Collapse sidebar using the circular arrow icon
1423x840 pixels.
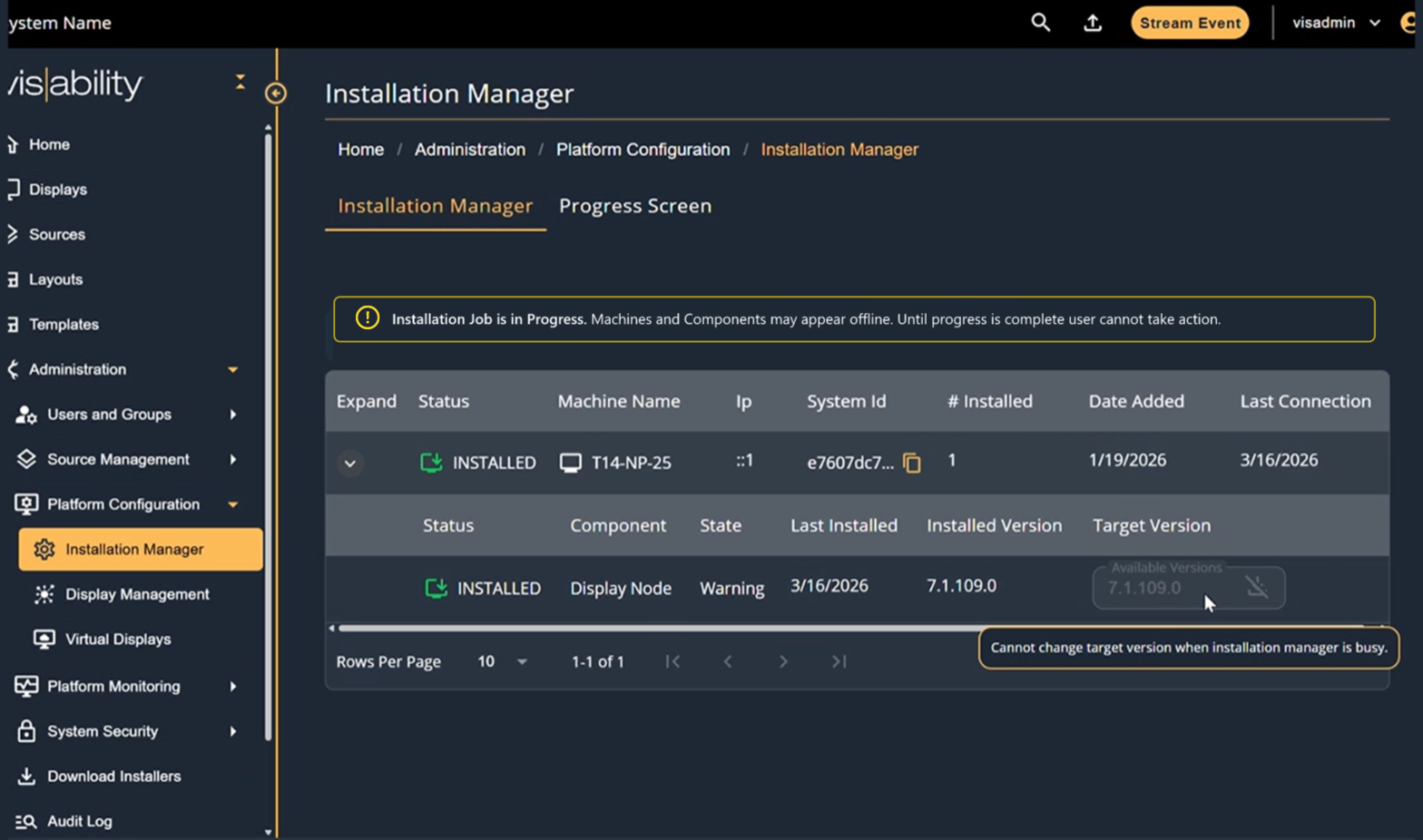[276, 93]
